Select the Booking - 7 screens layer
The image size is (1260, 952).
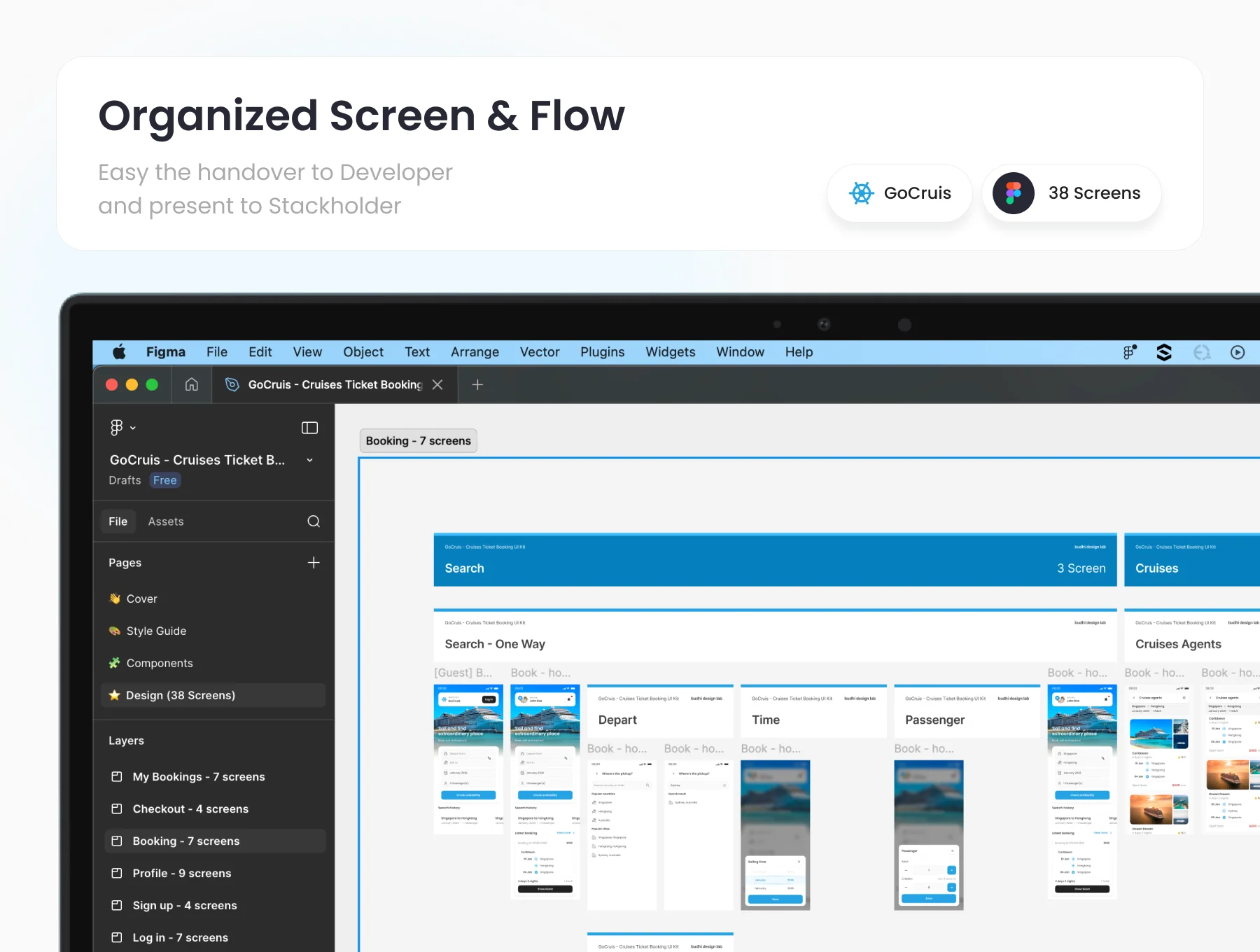click(214, 841)
